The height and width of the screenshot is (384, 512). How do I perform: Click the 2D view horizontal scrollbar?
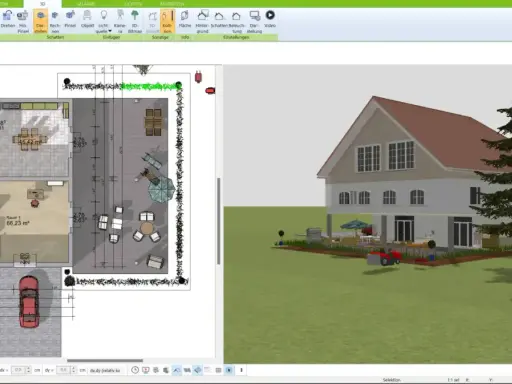(x=105, y=360)
